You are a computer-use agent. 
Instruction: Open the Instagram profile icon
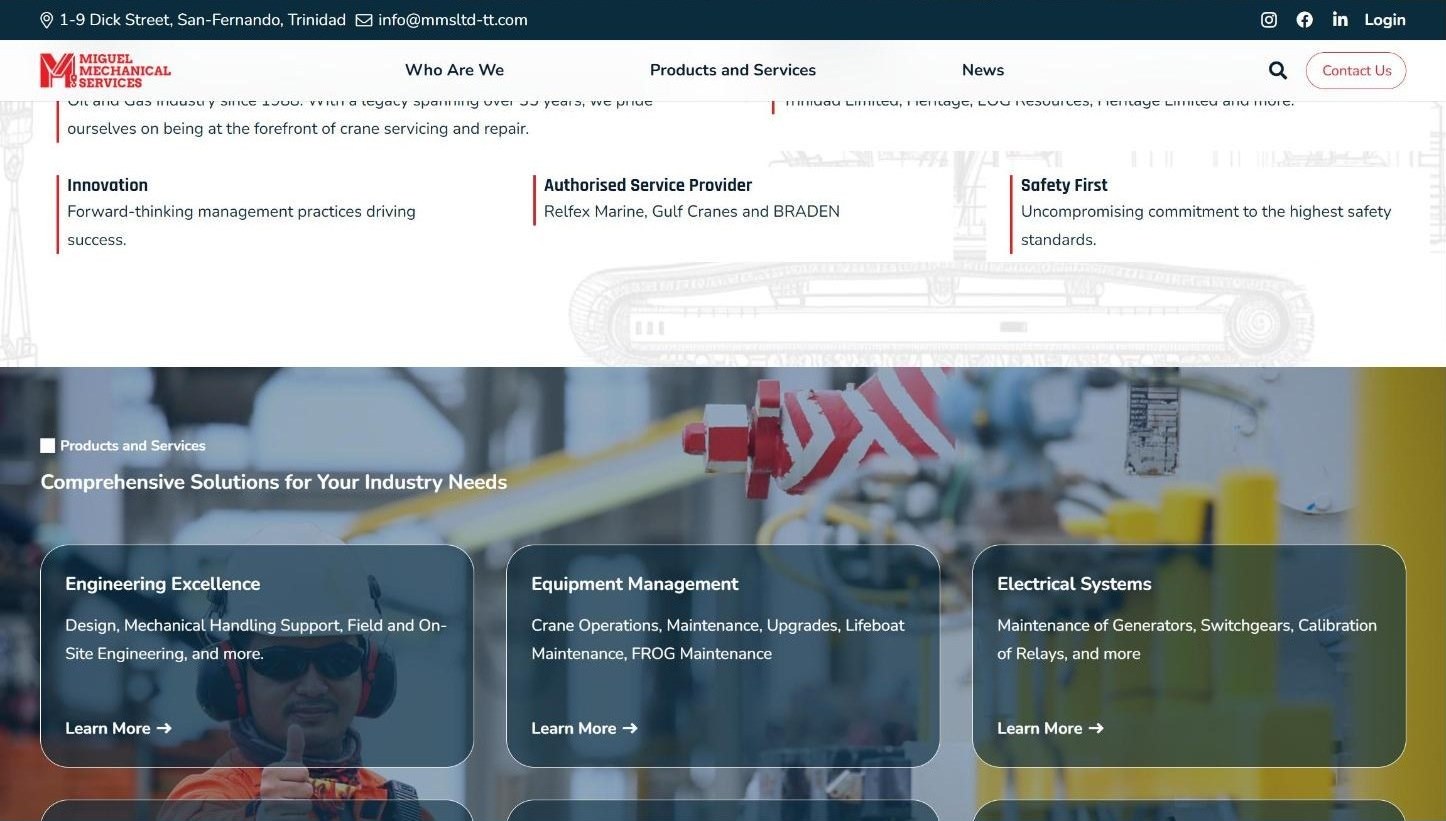(x=1269, y=20)
